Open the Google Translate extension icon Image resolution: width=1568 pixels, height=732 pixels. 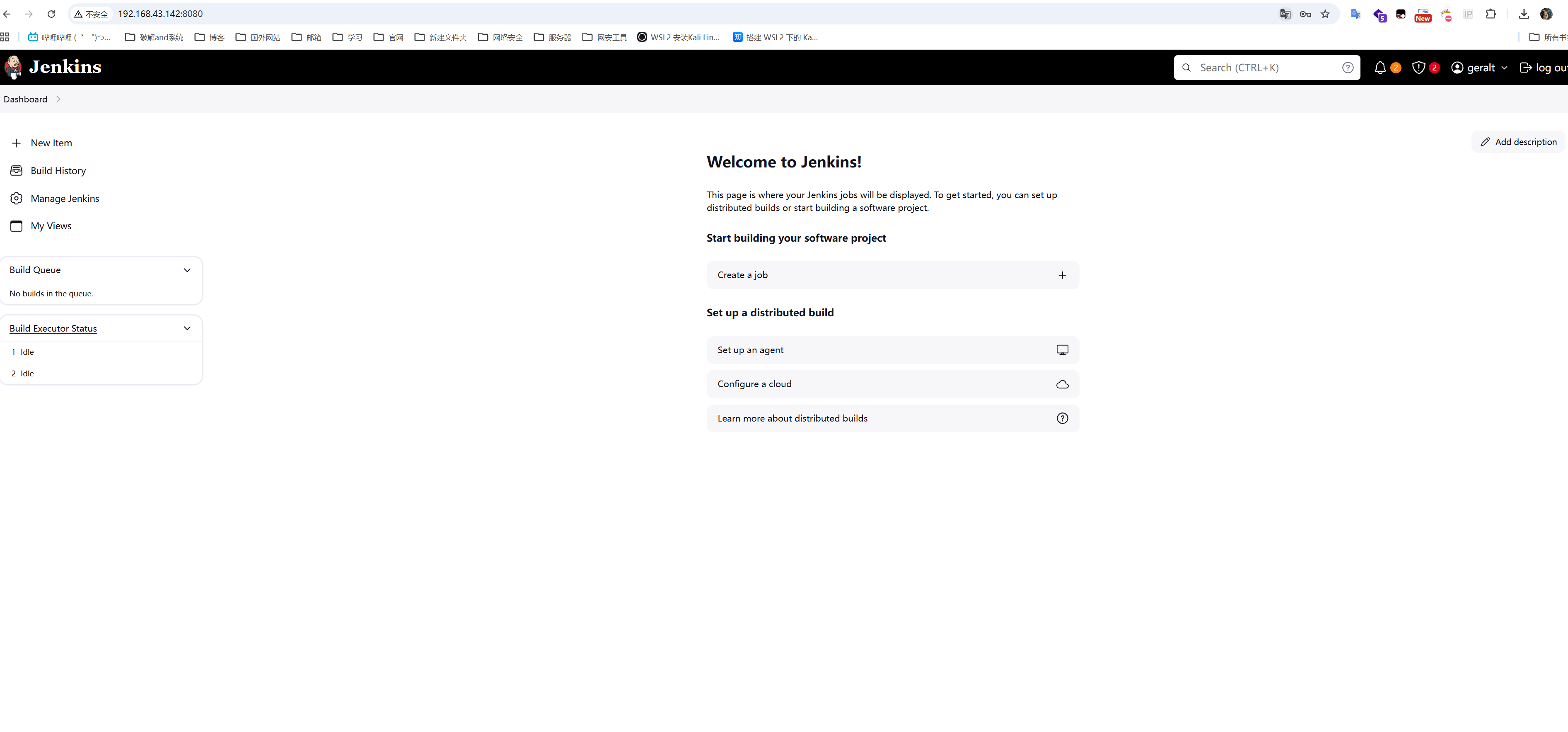tap(1355, 14)
